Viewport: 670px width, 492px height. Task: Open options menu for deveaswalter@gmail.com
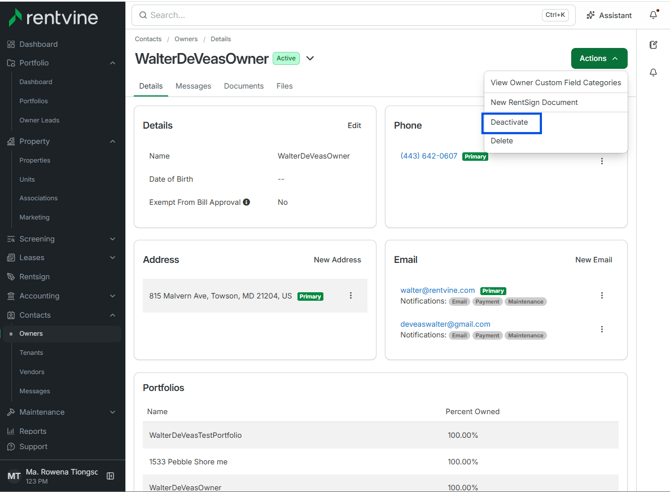pyautogui.click(x=602, y=329)
